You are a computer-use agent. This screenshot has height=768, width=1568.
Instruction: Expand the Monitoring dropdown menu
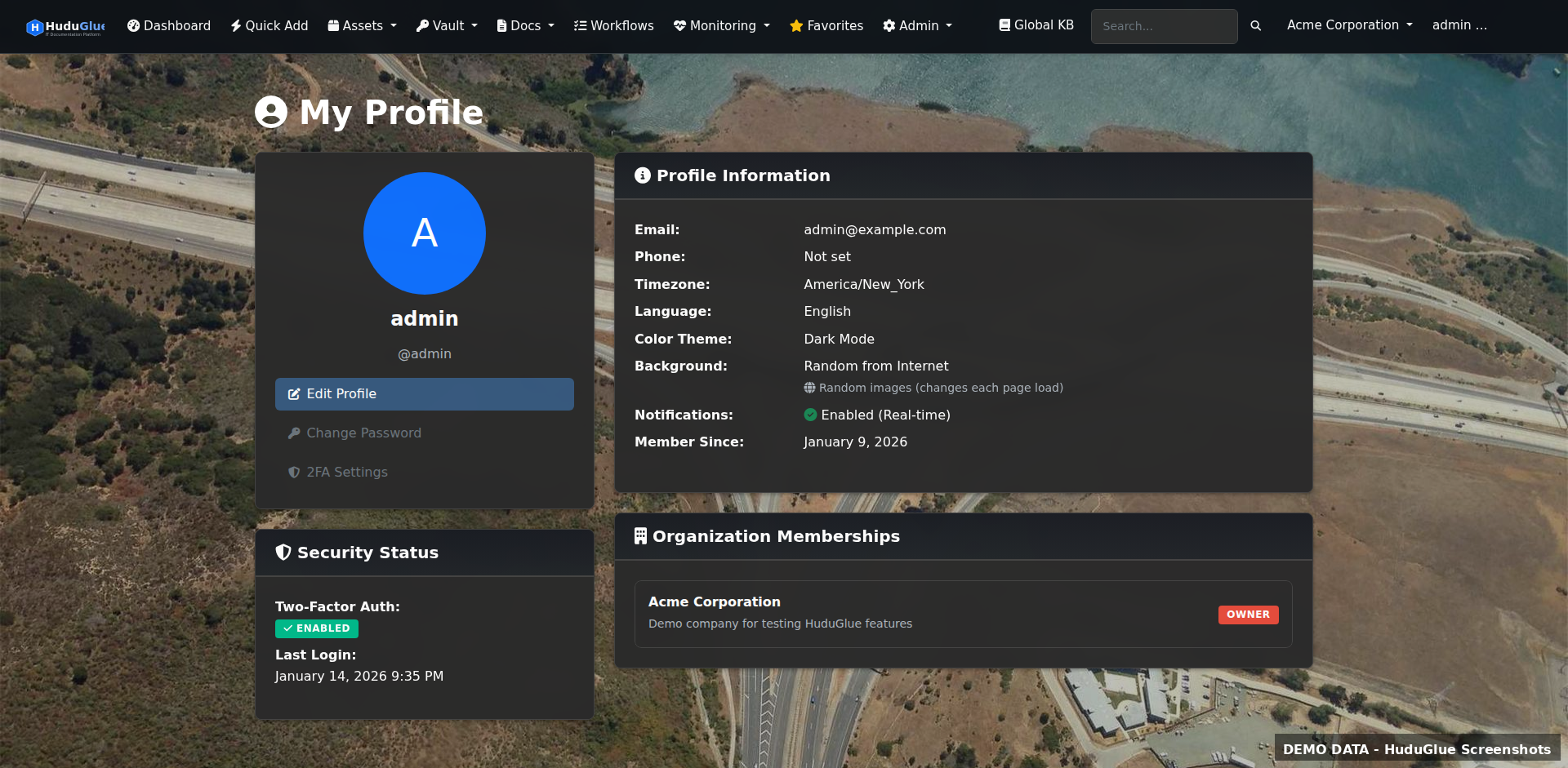pyautogui.click(x=722, y=26)
